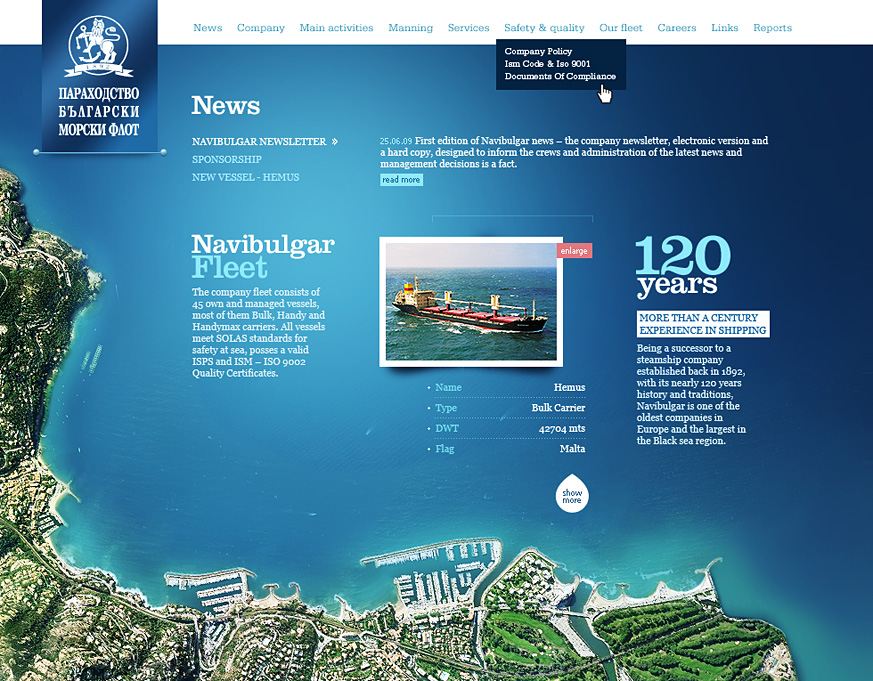Click the Cyrillic company name text
The width and height of the screenshot is (873, 681).
click(x=99, y=112)
